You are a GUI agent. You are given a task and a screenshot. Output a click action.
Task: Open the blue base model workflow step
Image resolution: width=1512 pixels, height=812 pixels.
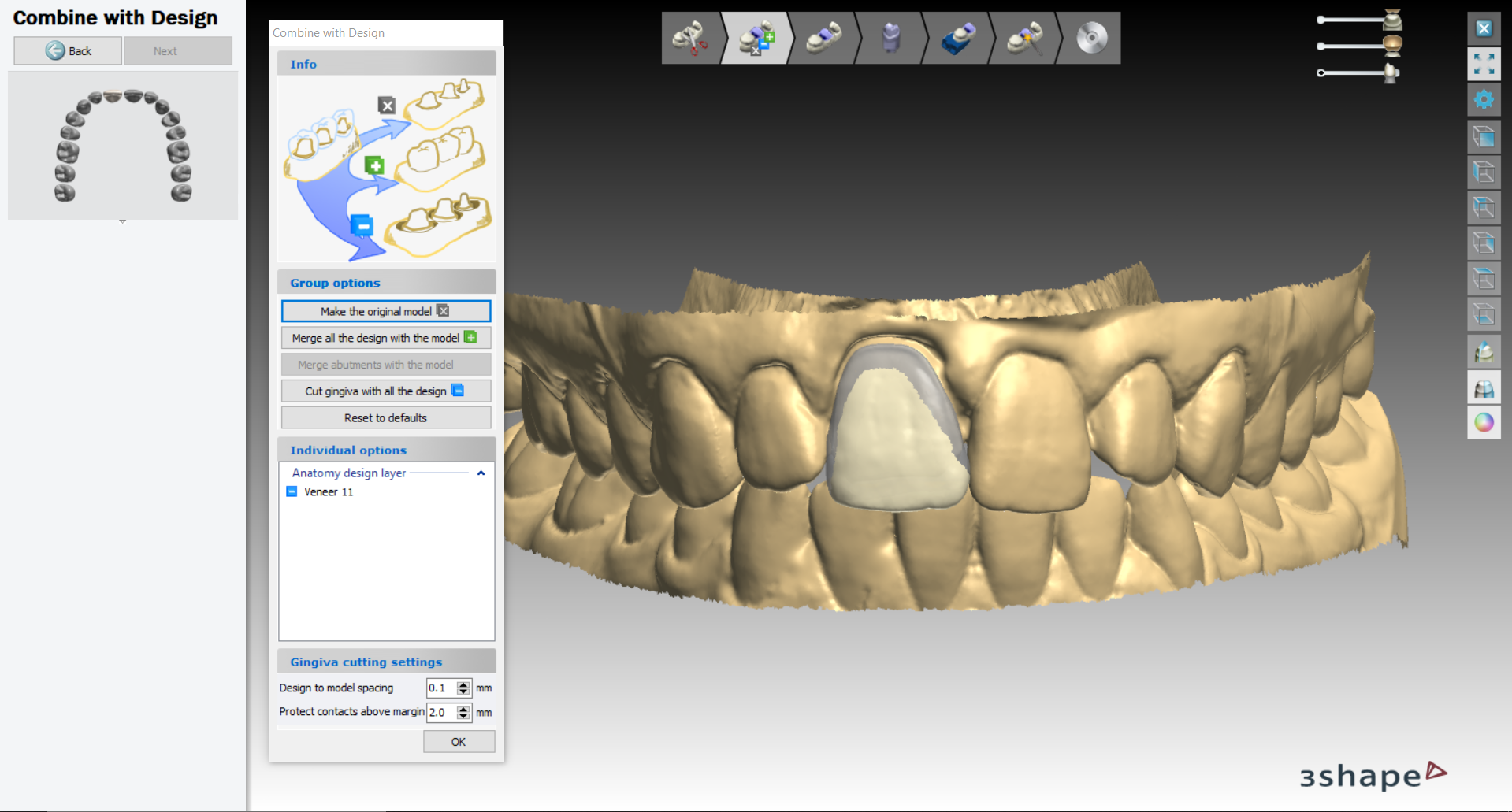pos(958,38)
